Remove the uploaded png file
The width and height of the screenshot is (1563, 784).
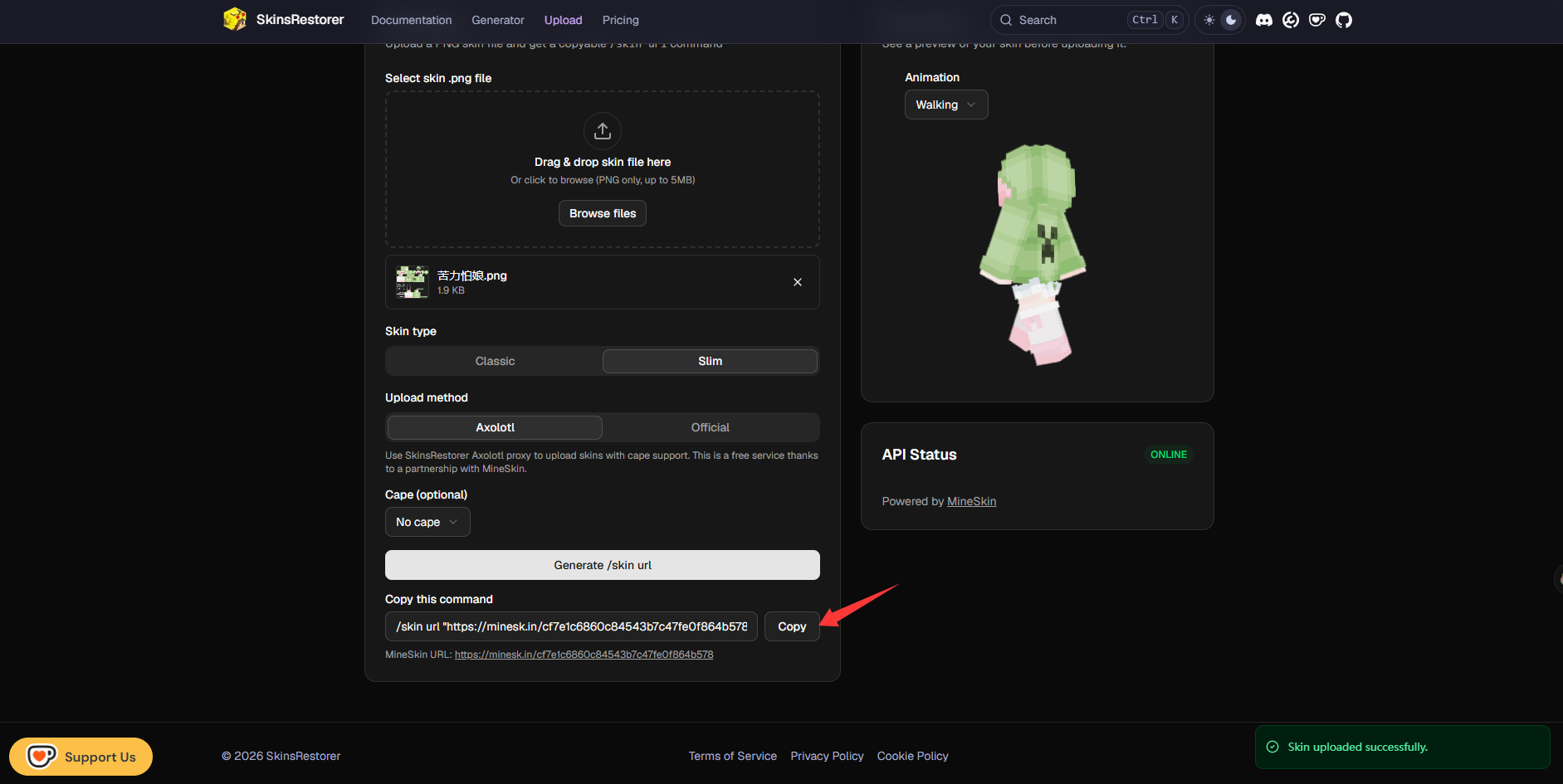[x=798, y=282]
